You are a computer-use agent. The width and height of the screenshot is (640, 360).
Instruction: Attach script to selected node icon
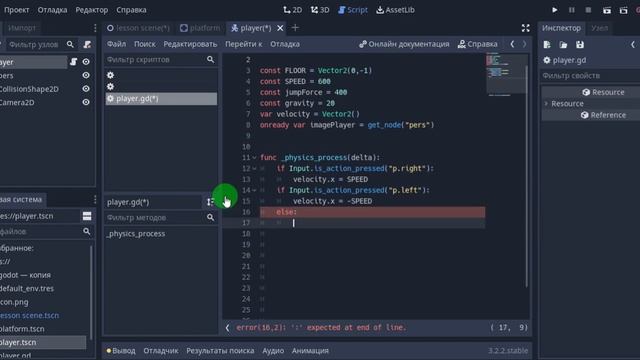coord(87,44)
